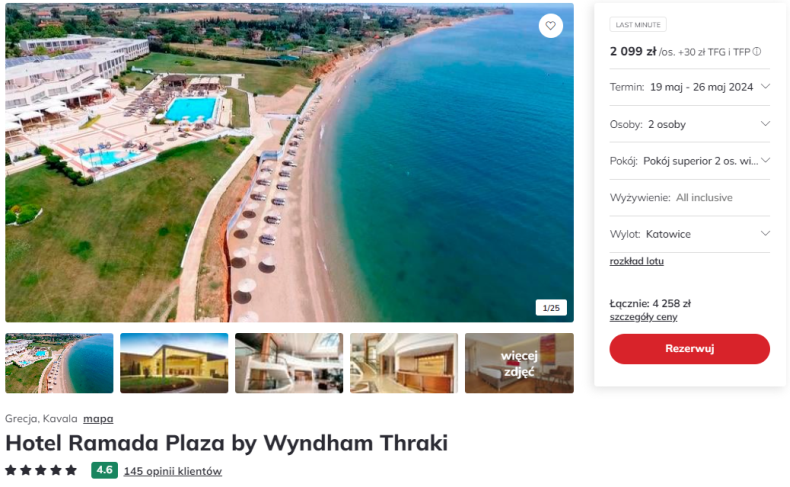Select the beach aerial thumbnail
Viewport: 790px width, 487px height.
(59, 363)
